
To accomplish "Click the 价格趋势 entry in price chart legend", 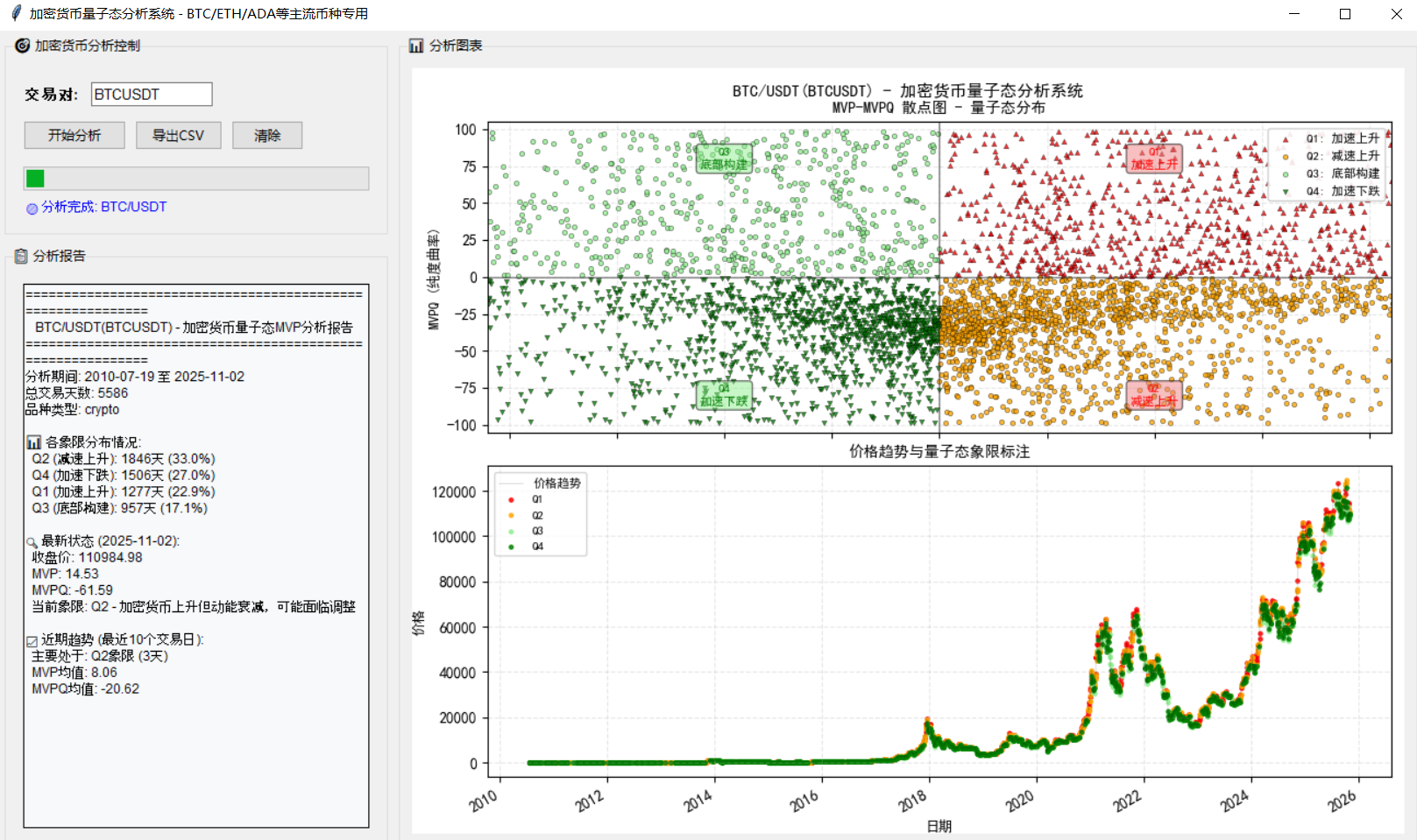I will coord(556,483).
